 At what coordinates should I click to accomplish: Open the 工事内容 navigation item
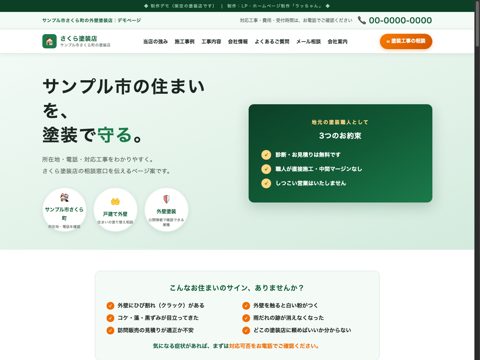[x=211, y=42]
